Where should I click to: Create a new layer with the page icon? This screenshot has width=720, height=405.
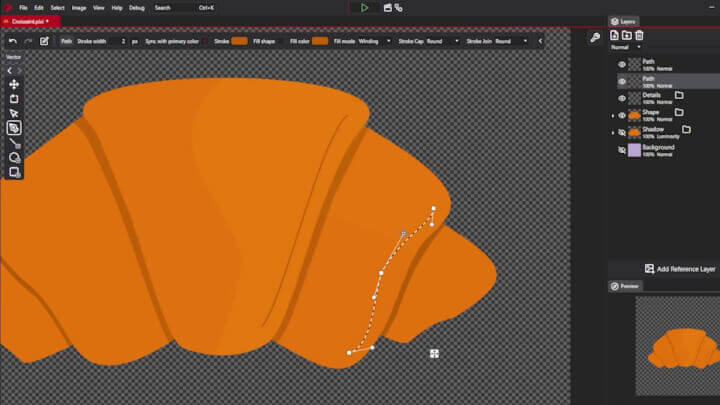coord(614,35)
